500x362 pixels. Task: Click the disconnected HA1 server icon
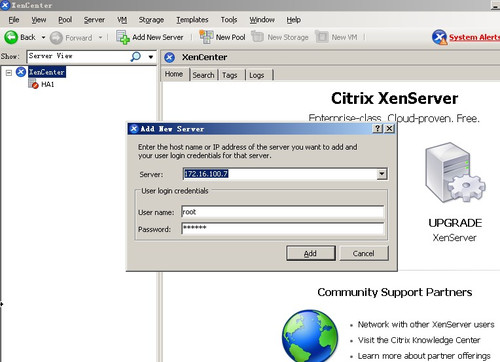coord(33,84)
